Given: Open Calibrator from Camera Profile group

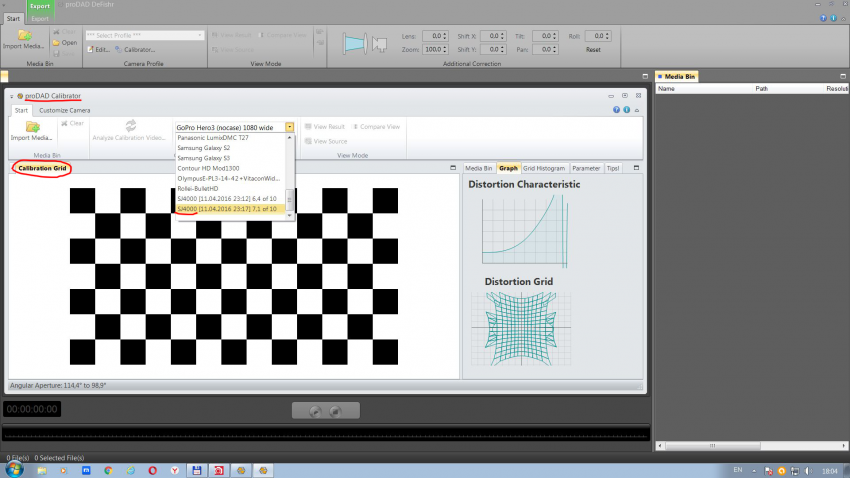Looking at the screenshot, I should pos(135,49).
